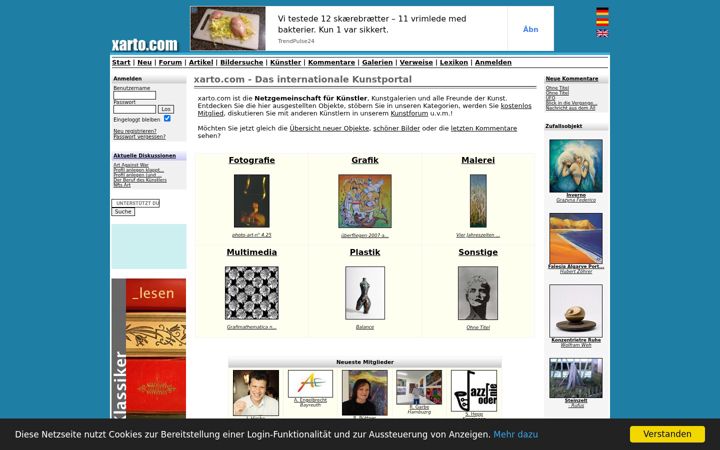Open Lexikon in the navigation bar
The width and height of the screenshot is (720, 450).
pos(454,62)
